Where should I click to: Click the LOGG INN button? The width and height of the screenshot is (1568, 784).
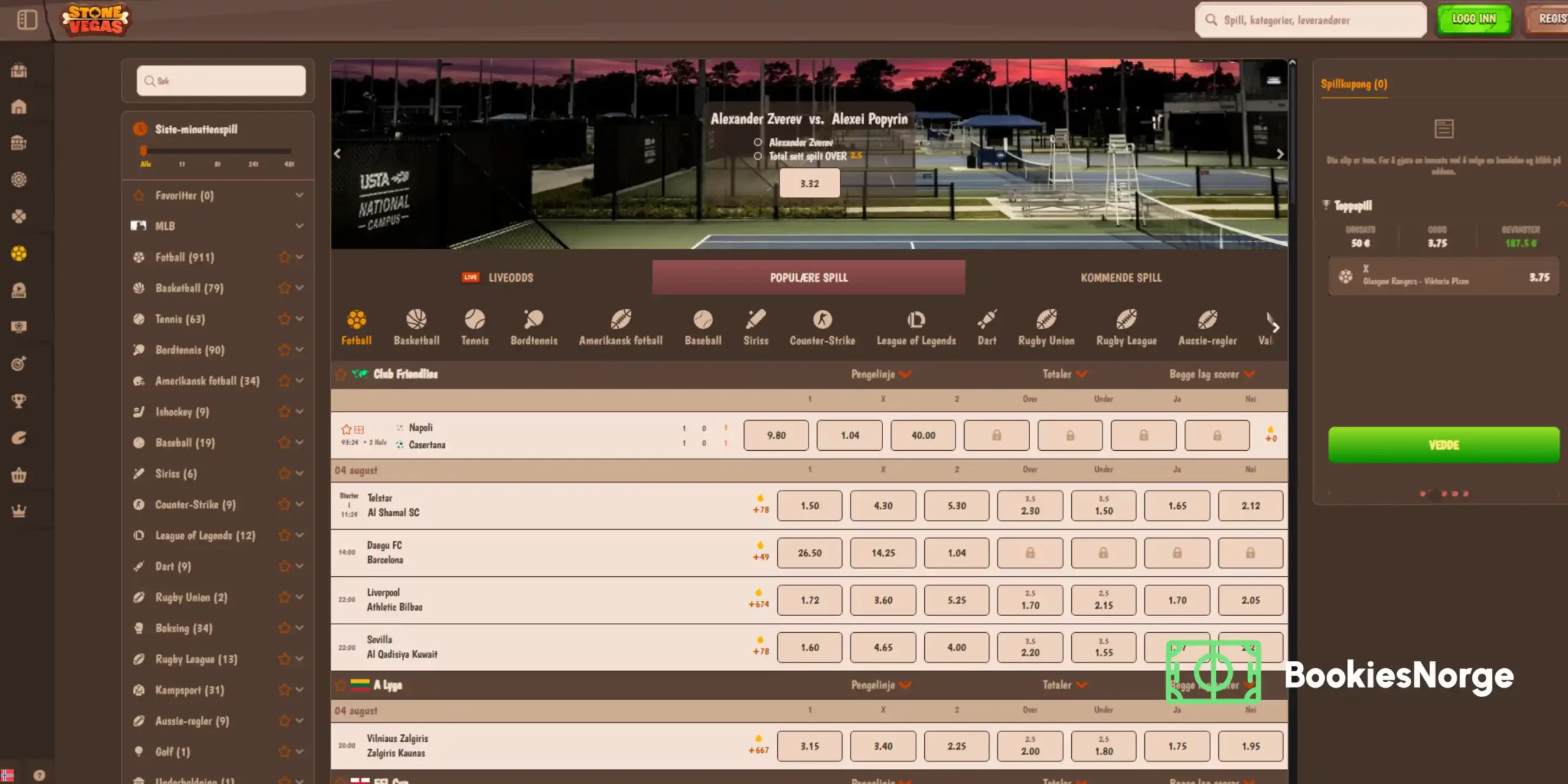[1474, 19]
